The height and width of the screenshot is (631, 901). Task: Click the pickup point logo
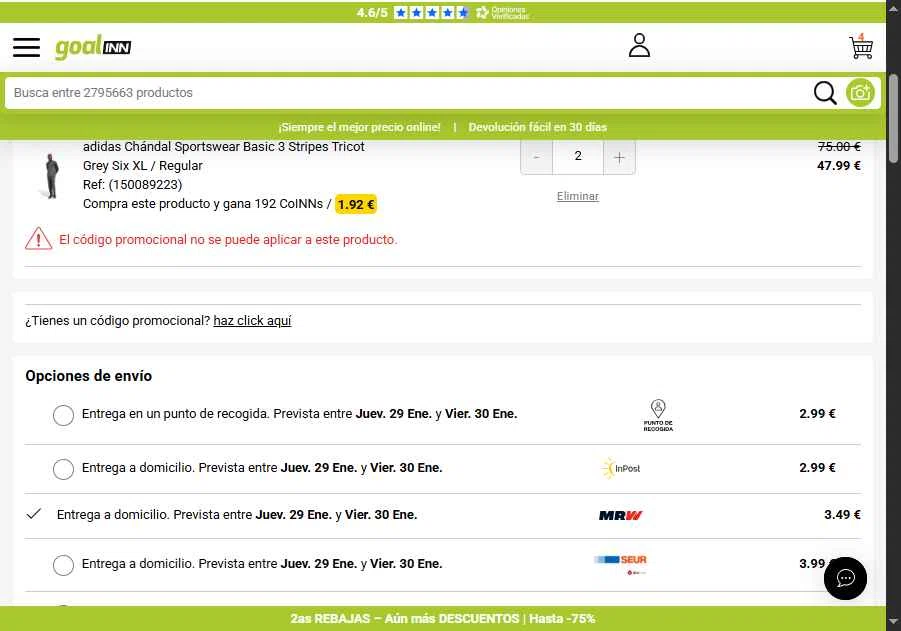[x=658, y=415]
